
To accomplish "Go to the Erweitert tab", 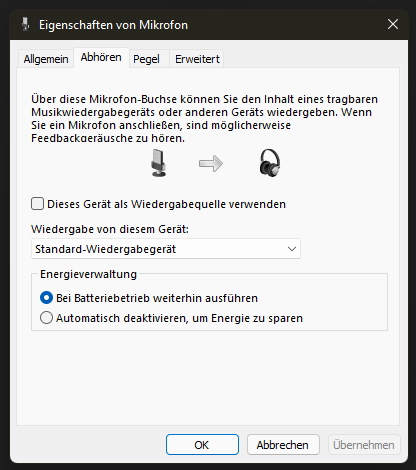I will click(197, 59).
